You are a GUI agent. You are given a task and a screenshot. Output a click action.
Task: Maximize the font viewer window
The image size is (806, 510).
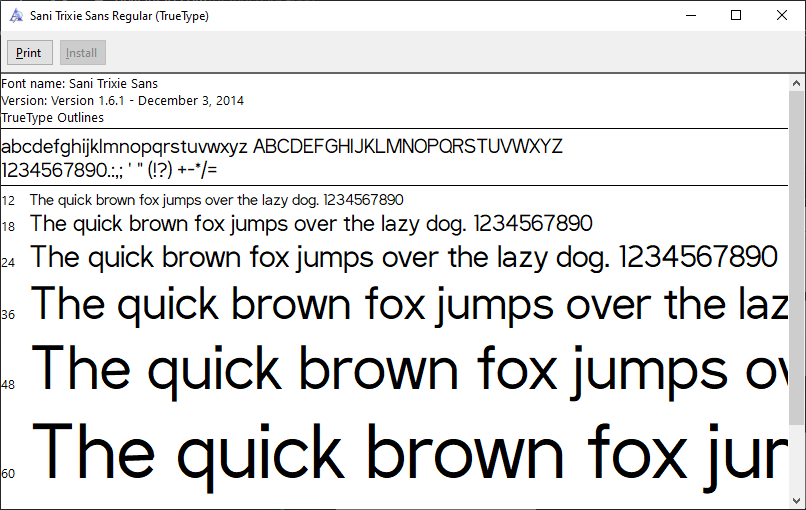coord(736,15)
